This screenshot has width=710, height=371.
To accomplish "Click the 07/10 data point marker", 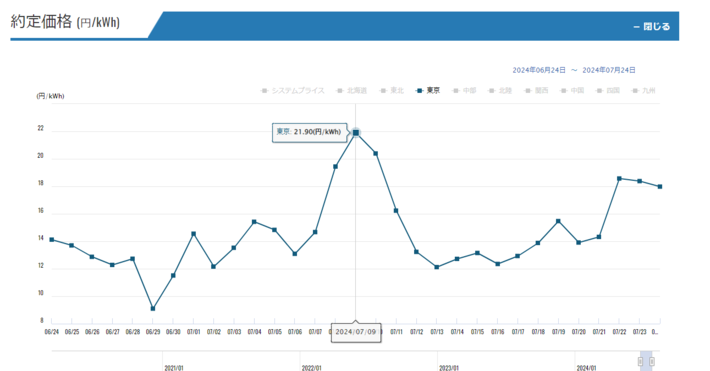I will point(376,154).
